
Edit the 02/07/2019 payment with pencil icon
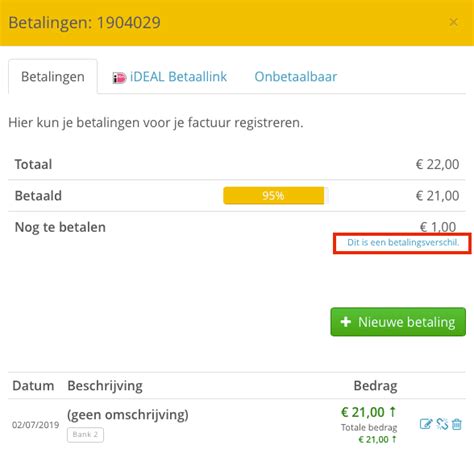(426, 424)
